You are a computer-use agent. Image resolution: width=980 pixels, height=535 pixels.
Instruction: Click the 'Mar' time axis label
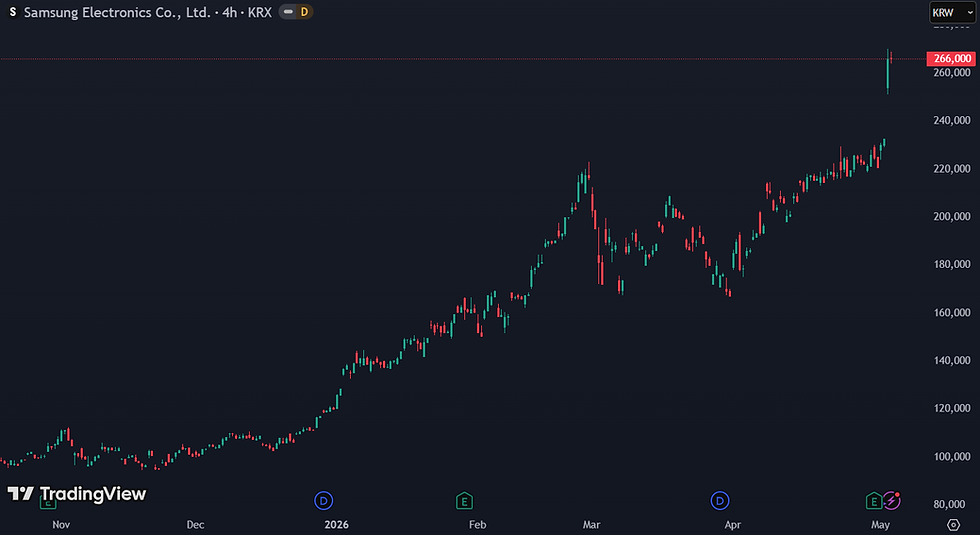[591, 524]
